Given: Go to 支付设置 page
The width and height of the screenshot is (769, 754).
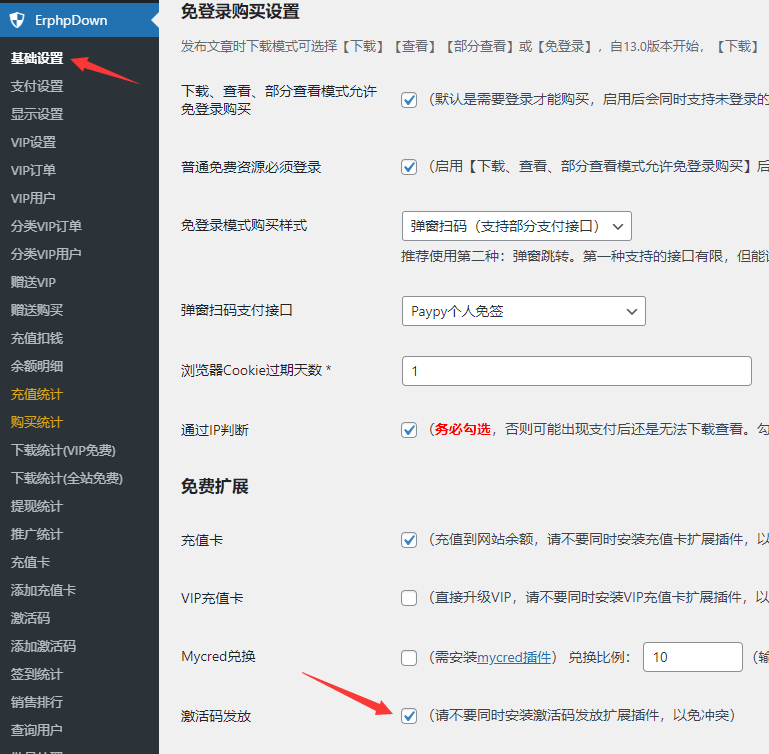Looking at the screenshot, I should [37, 86].
